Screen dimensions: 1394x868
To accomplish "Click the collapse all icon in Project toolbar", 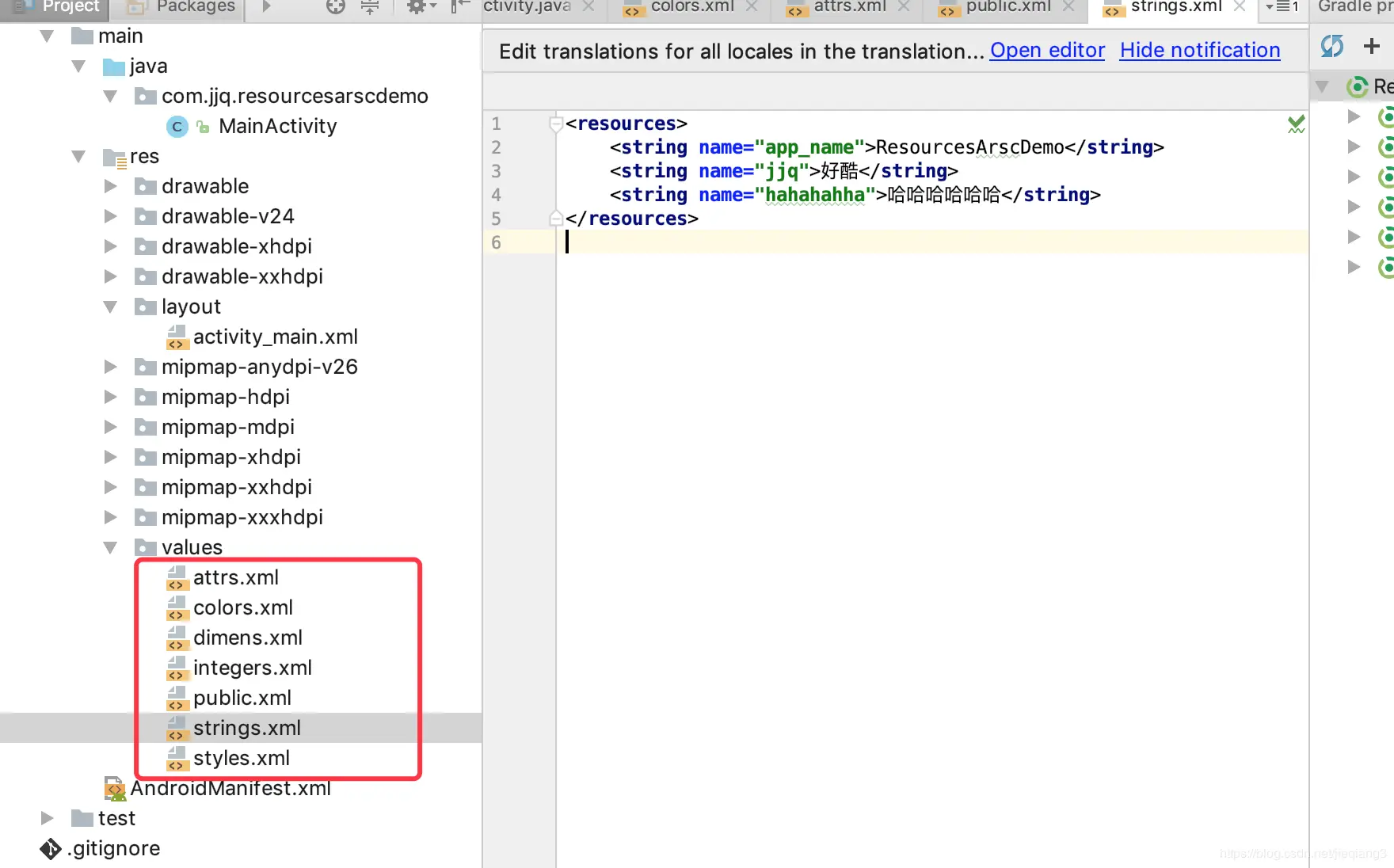I will (x=370, y=6).
